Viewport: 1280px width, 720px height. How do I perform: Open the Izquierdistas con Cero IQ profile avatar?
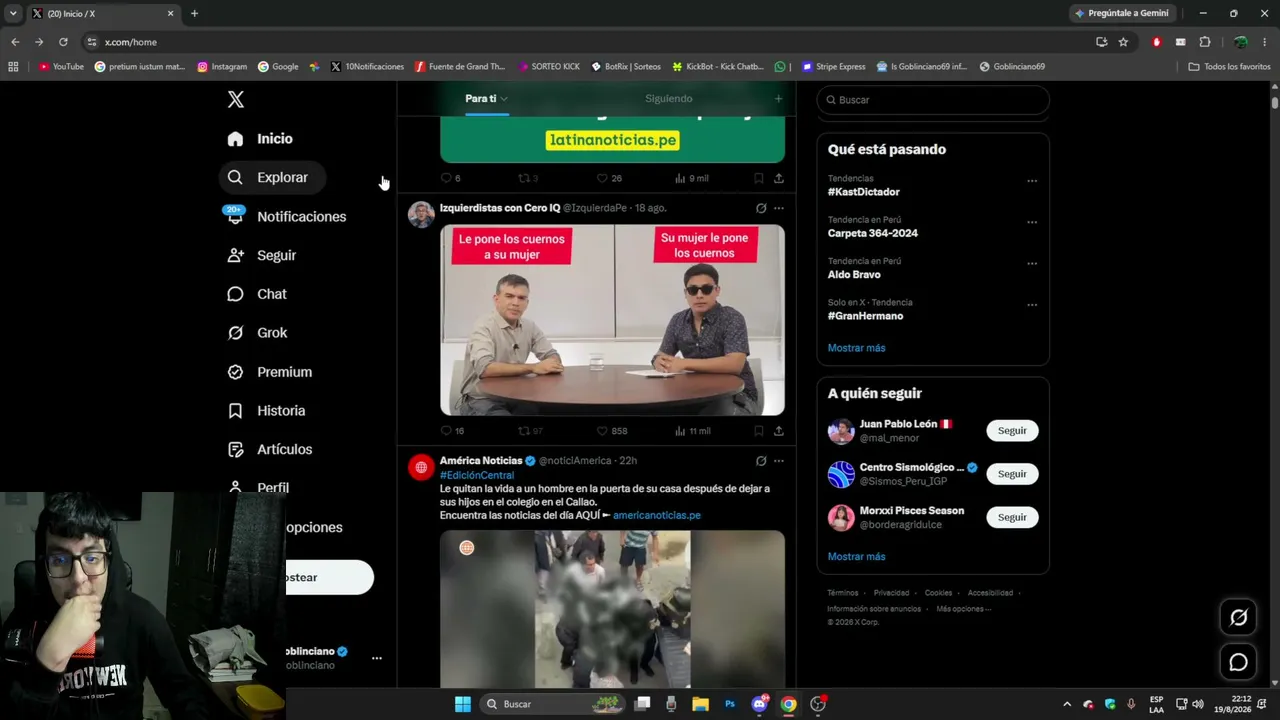(421, 214)
